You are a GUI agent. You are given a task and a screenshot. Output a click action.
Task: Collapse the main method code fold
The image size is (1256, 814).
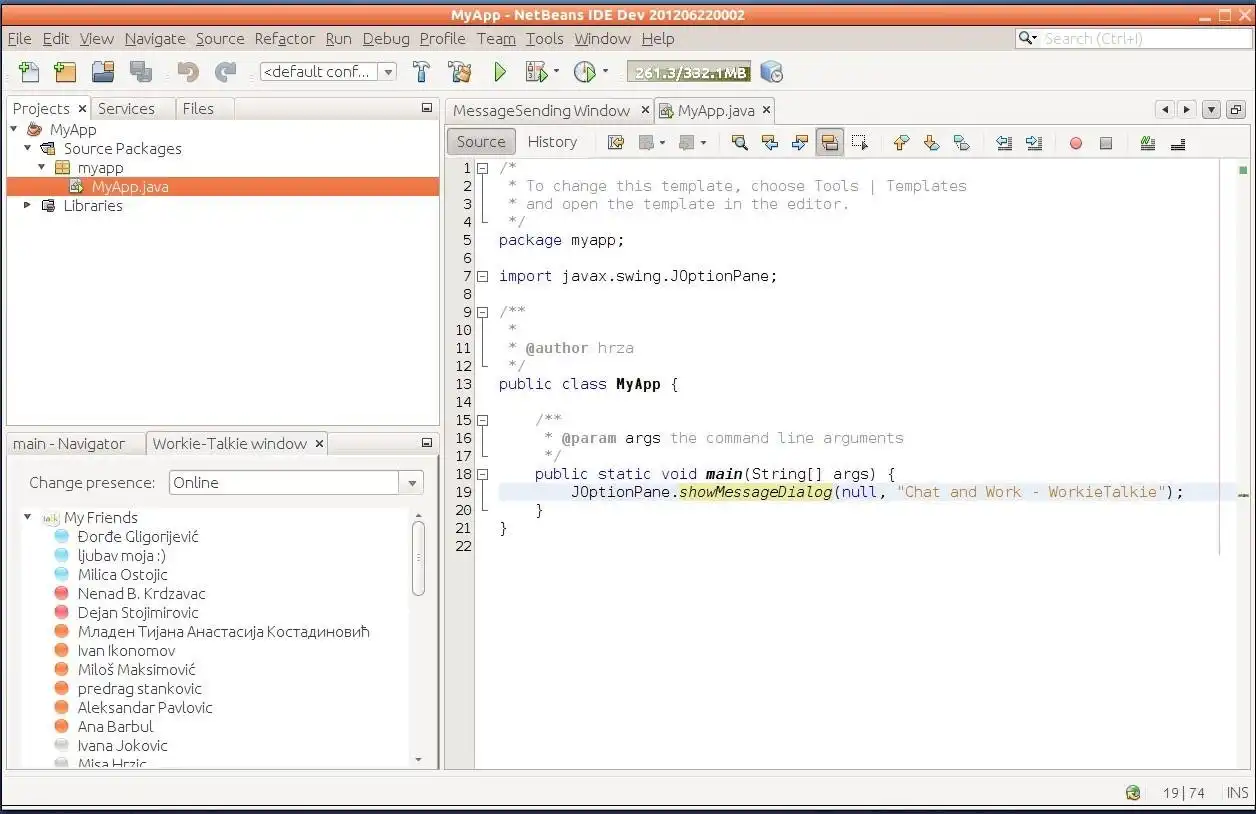pyautogui.click(x=482, y=474)
